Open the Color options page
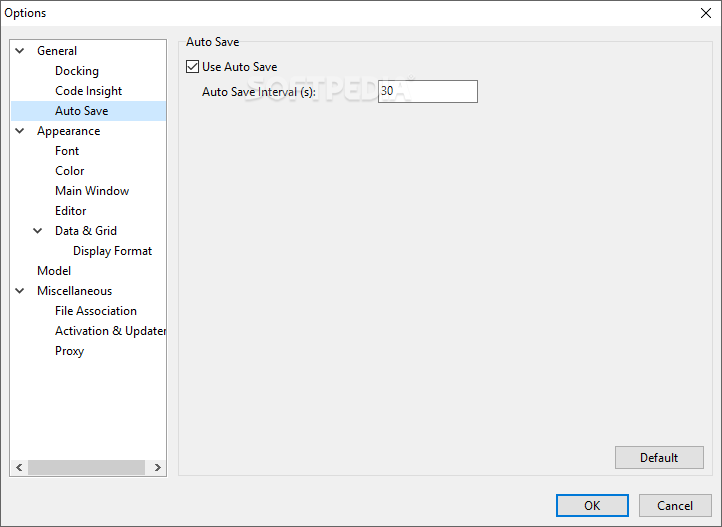Screen dimensions: 722x527 click(70, 171)
